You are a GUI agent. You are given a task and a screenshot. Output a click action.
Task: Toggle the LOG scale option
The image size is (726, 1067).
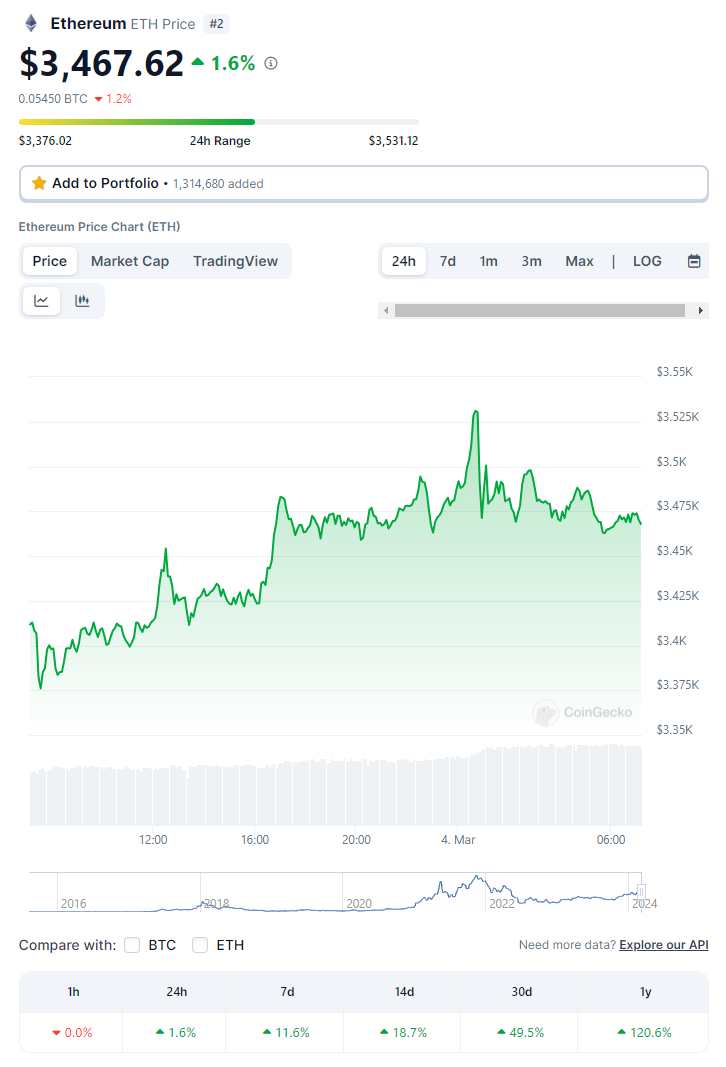point(647,261)
